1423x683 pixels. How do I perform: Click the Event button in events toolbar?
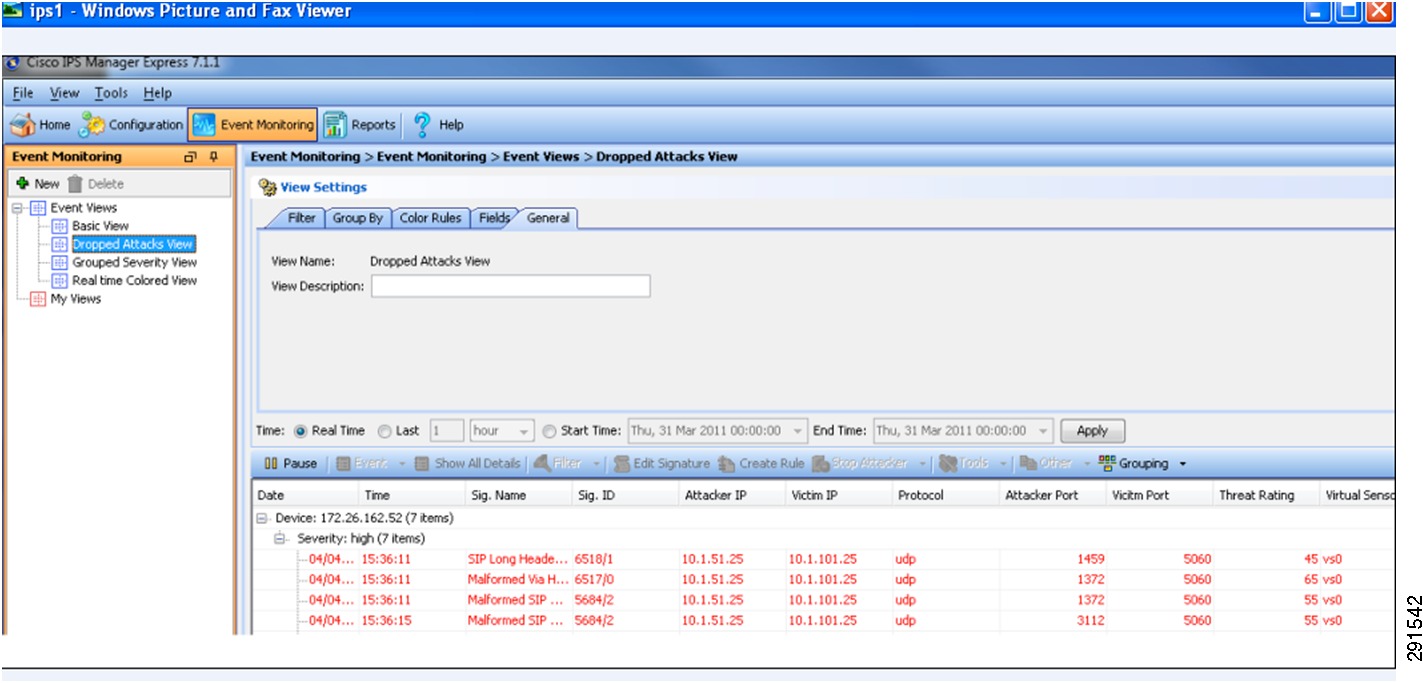362,464
